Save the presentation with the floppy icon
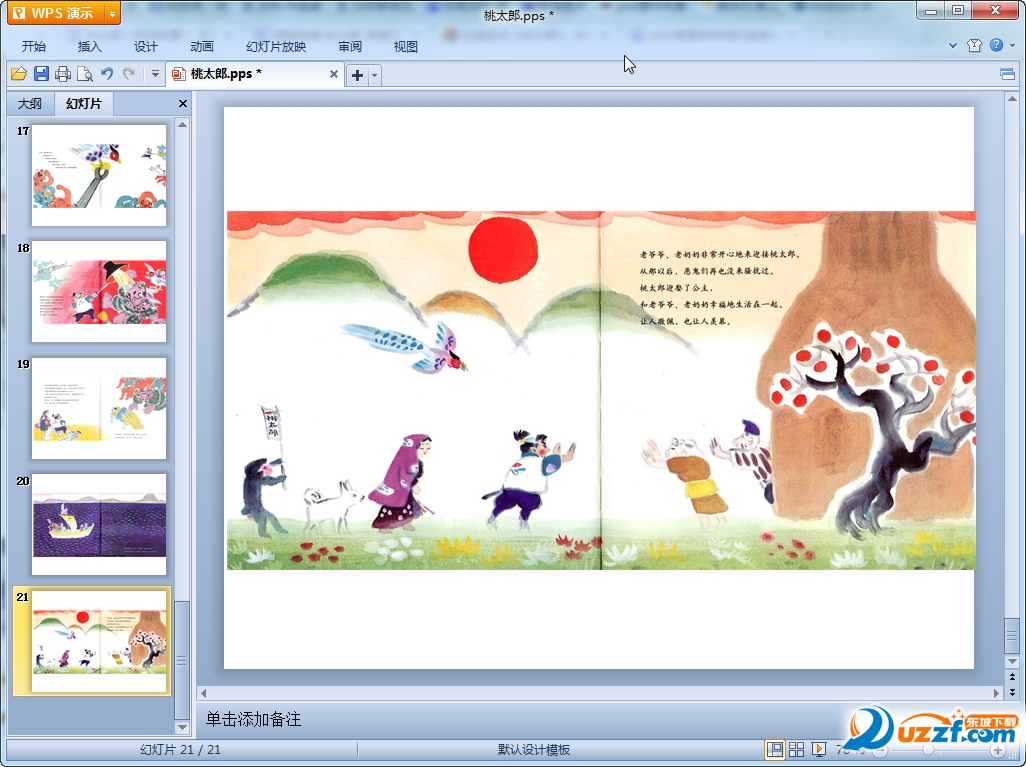This screenshot has width=1026, height=767. click(41, 74)
